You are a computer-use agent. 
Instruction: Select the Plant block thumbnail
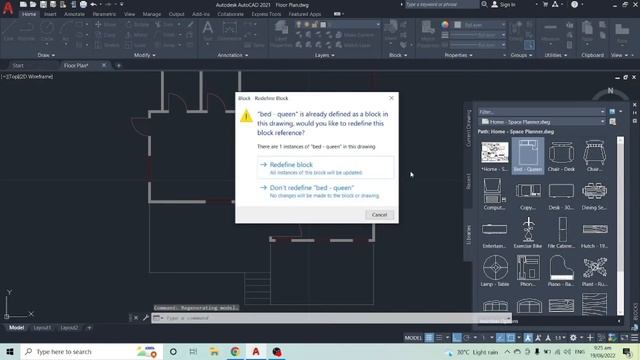pyautogui.click(x=595, y=271)
